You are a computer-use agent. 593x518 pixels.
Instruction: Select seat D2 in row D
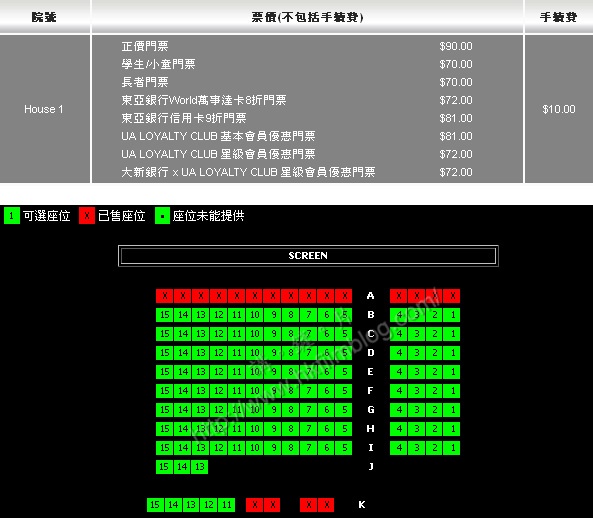coord(435,353)
